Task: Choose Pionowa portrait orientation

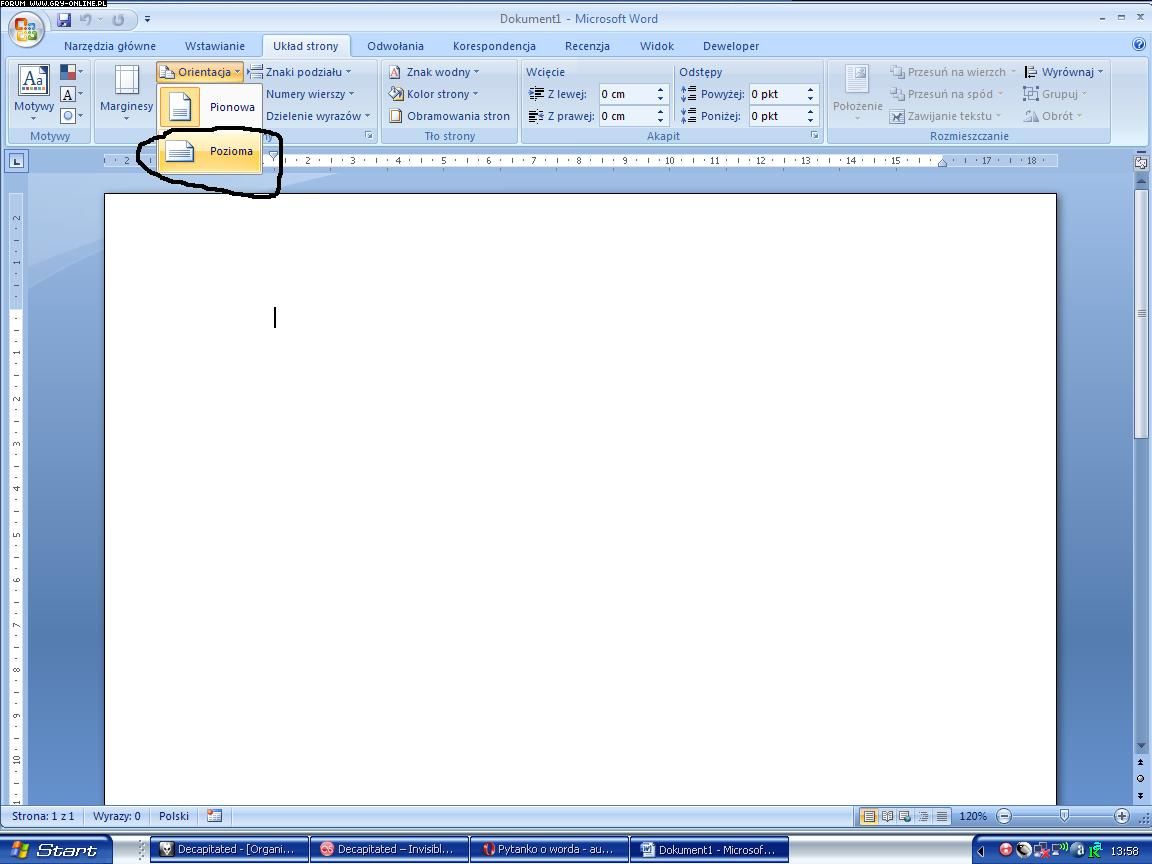Action: pyautogui.click(x=209, y=107)
